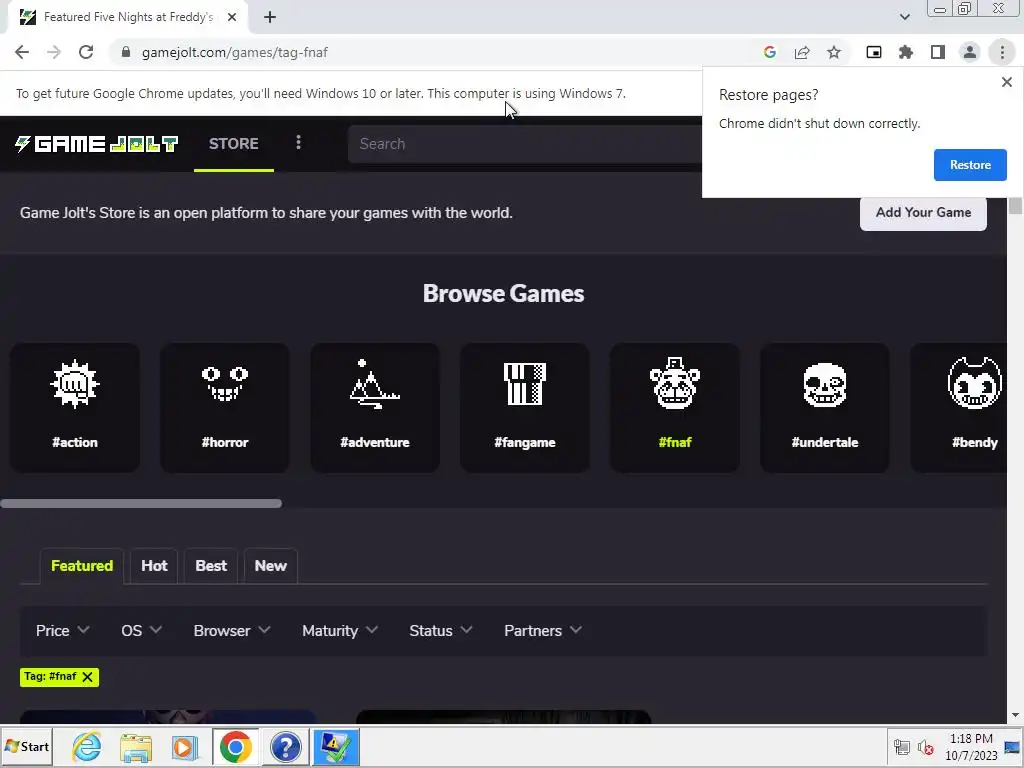Open the picture-in-picture media control icon
Viewport: 1024px width, 768px height.
click(874, 52)
